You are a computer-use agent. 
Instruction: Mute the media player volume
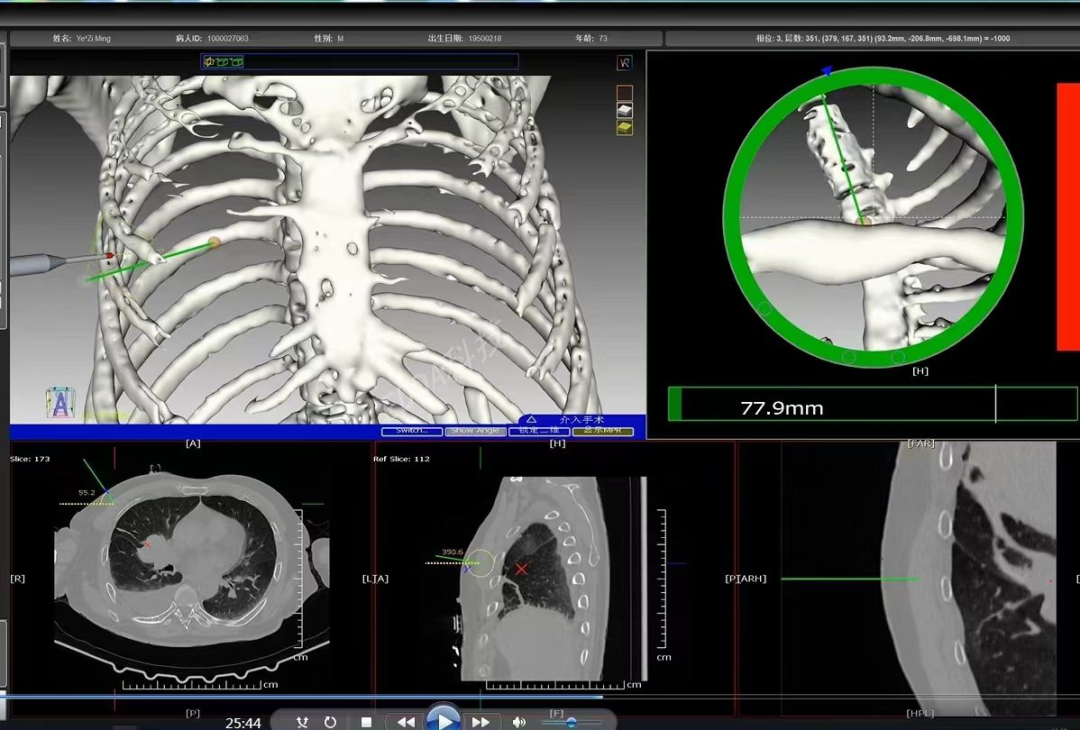[x=519, y=722]
